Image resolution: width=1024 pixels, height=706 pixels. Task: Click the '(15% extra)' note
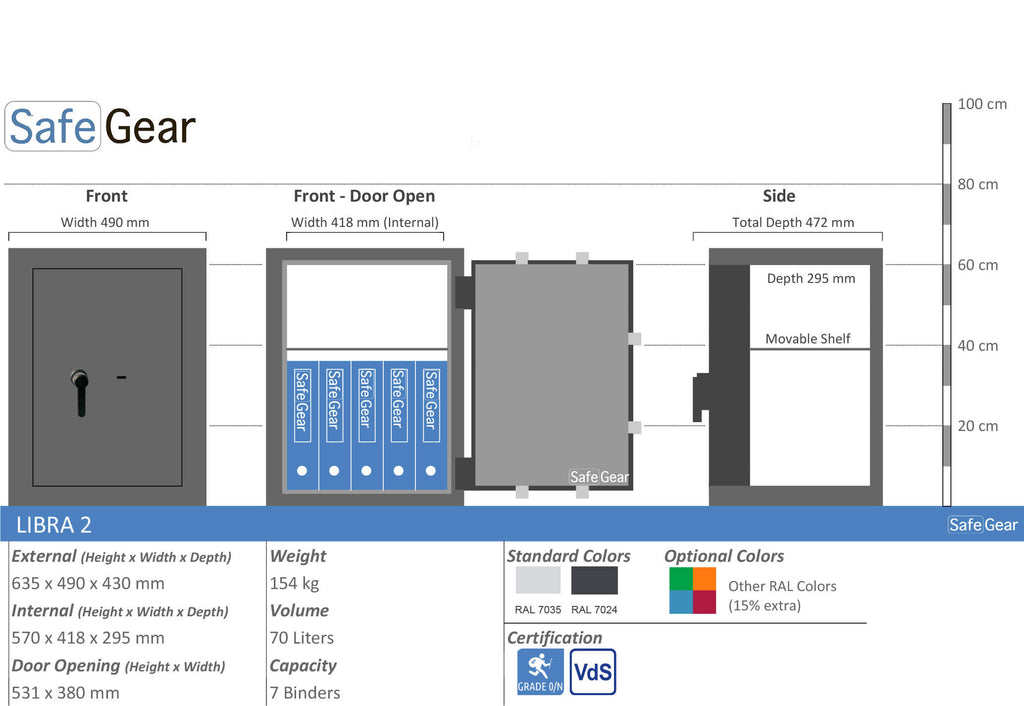(x=764, y=605)
